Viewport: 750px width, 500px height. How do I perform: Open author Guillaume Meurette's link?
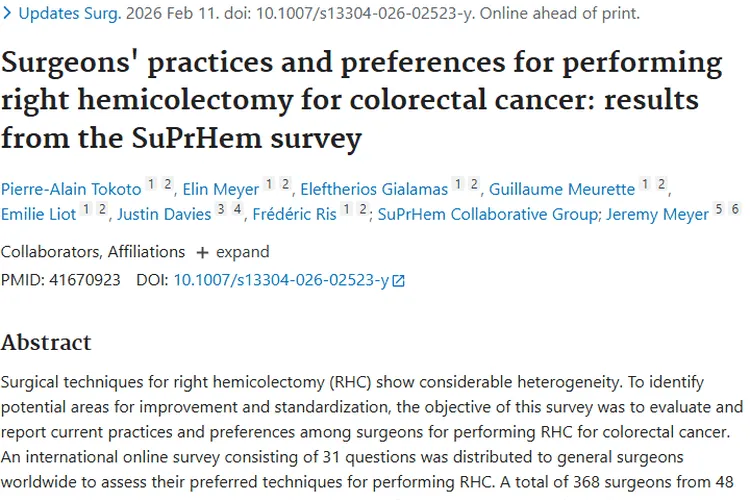point(562,188)
